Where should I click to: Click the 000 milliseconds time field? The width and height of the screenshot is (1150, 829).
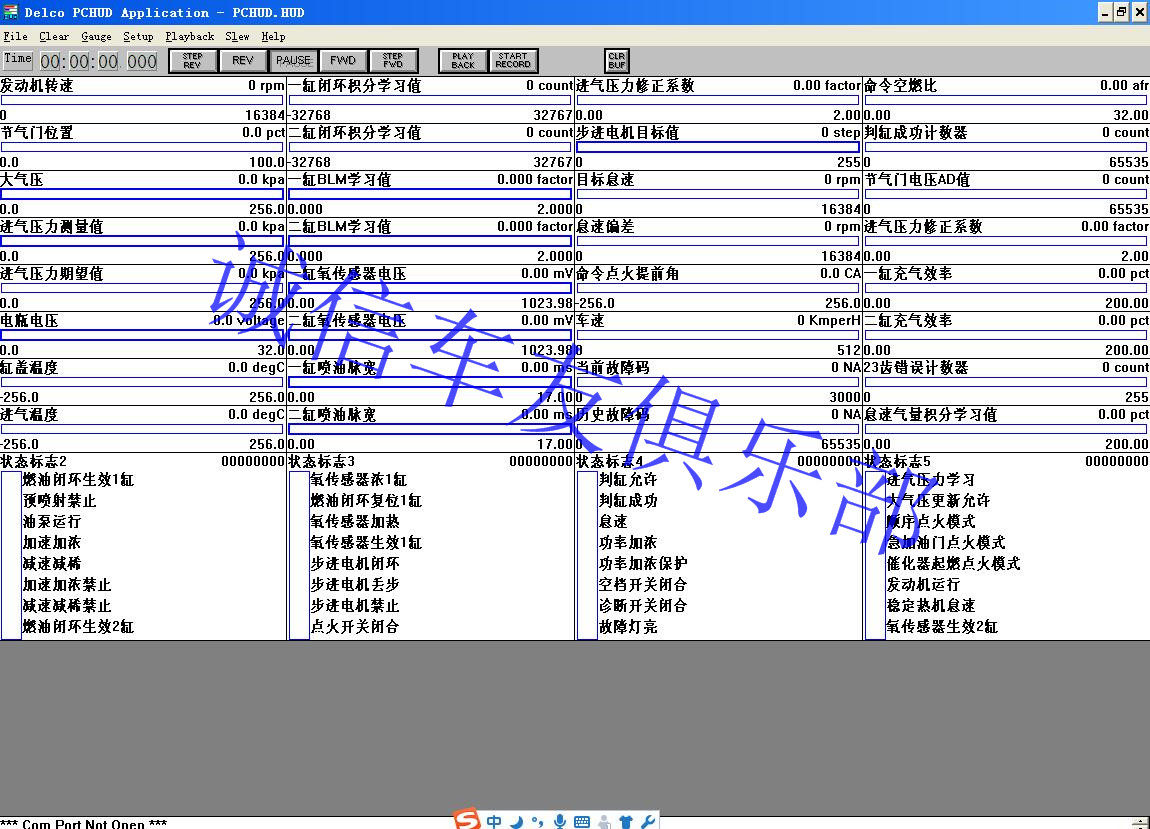pyautogui.click(x=142, y=61)
